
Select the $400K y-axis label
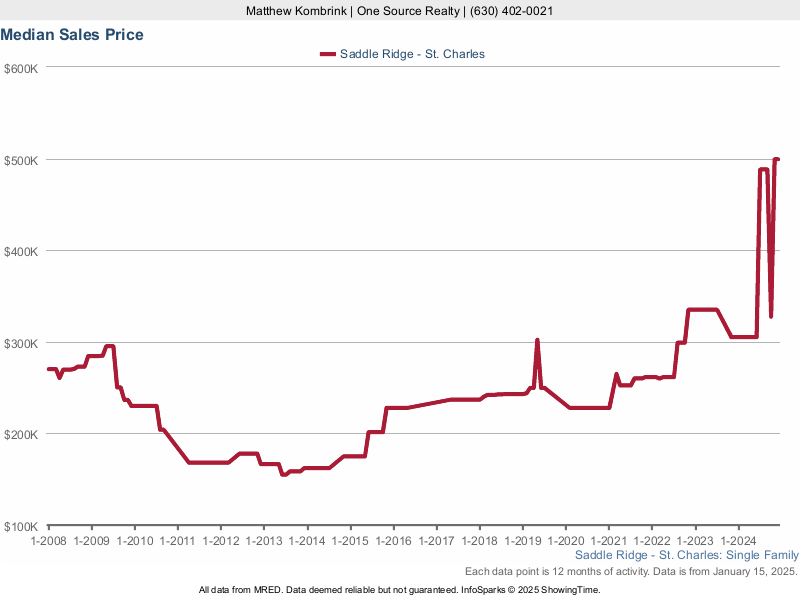coord(21,251)
